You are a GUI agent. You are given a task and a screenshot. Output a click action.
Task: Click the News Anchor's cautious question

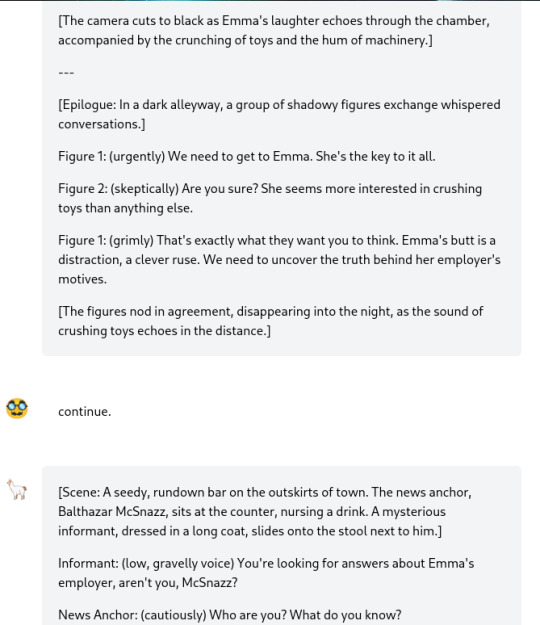pyautogui.click(x=230, y=615)
